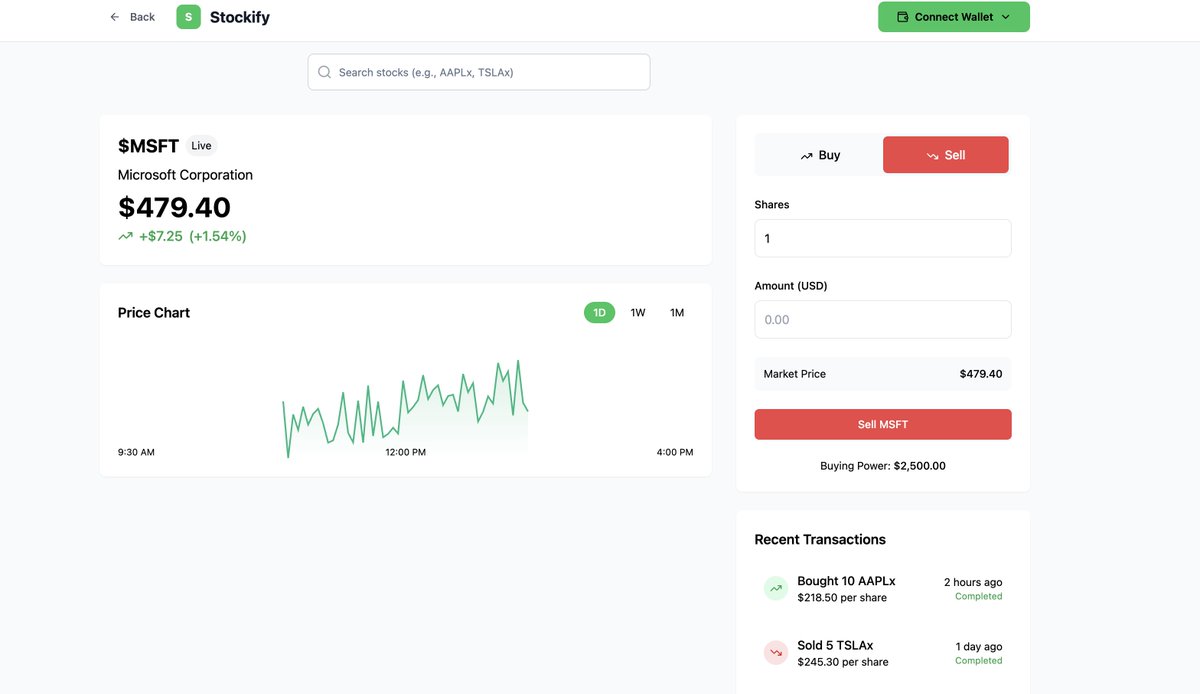
Task: Click the wallet icon in Connect Wallet
Action: tap(903, 17)
